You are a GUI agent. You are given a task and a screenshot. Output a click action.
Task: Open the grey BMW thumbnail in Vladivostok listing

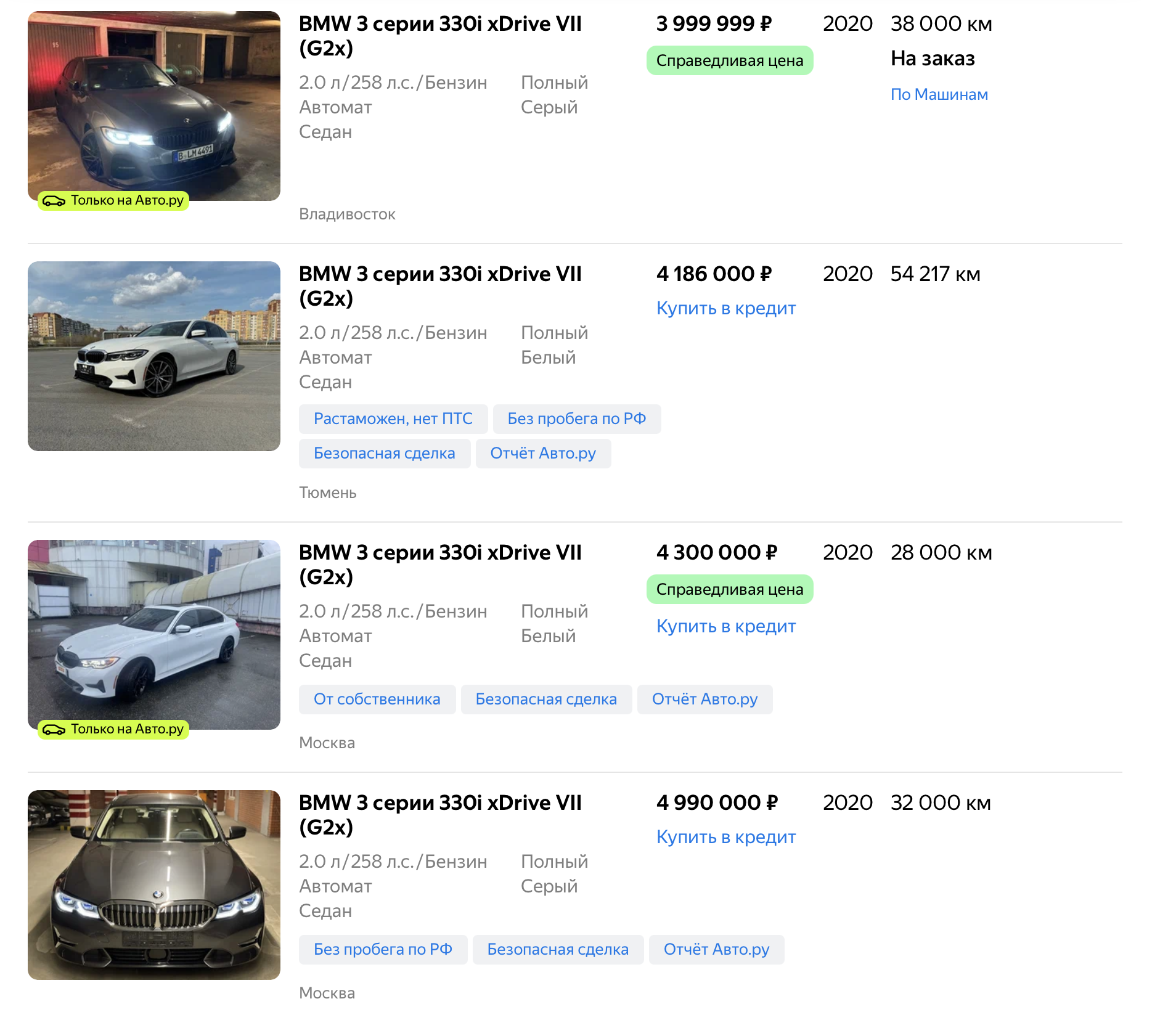153,105
